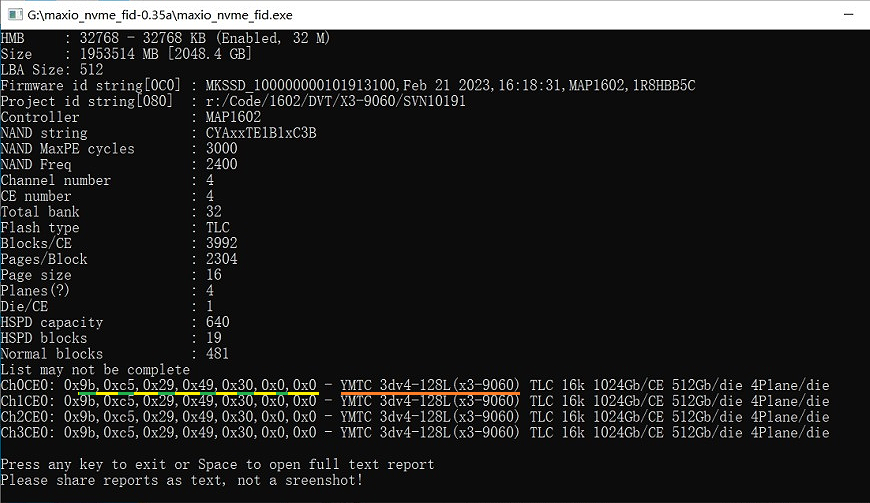Click the CE number label
Image resolution: width=870 pixels, height=503 pixels.
(x=36, y=196)
